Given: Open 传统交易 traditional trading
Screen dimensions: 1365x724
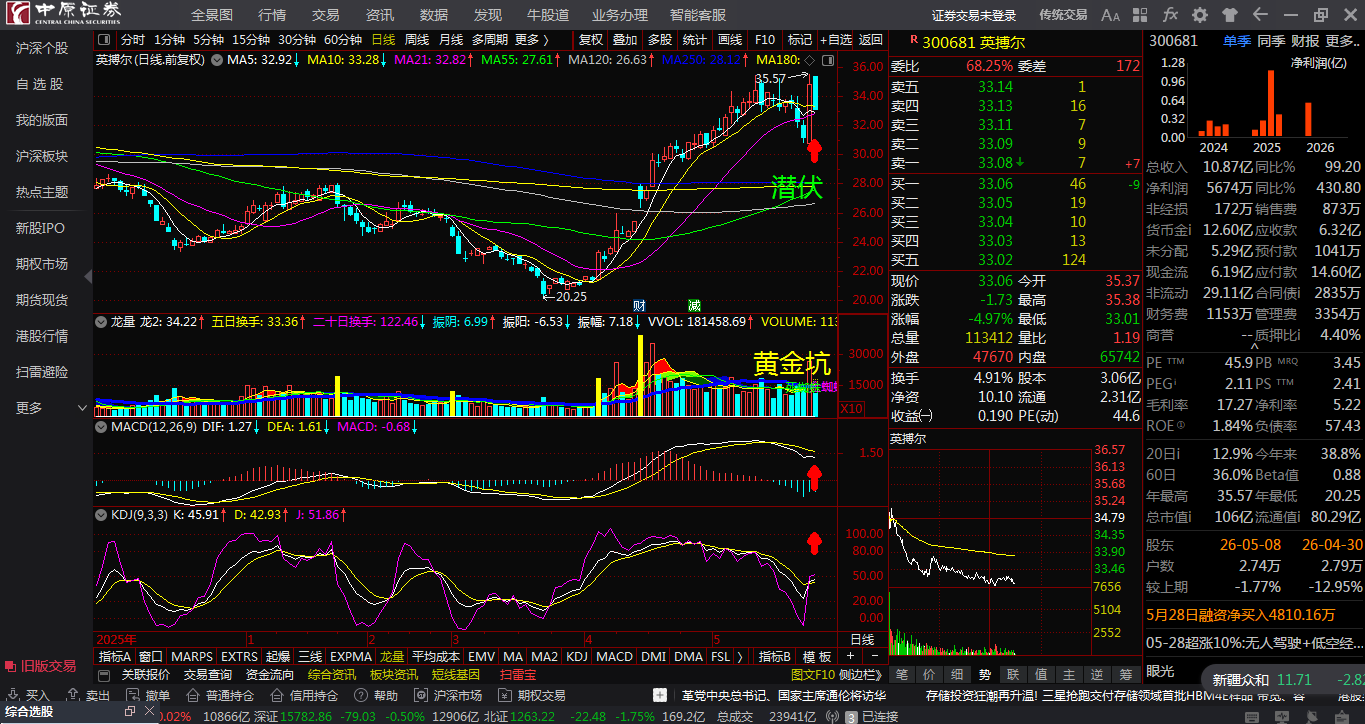Looking at the screenshot, I should [1063, 15].
